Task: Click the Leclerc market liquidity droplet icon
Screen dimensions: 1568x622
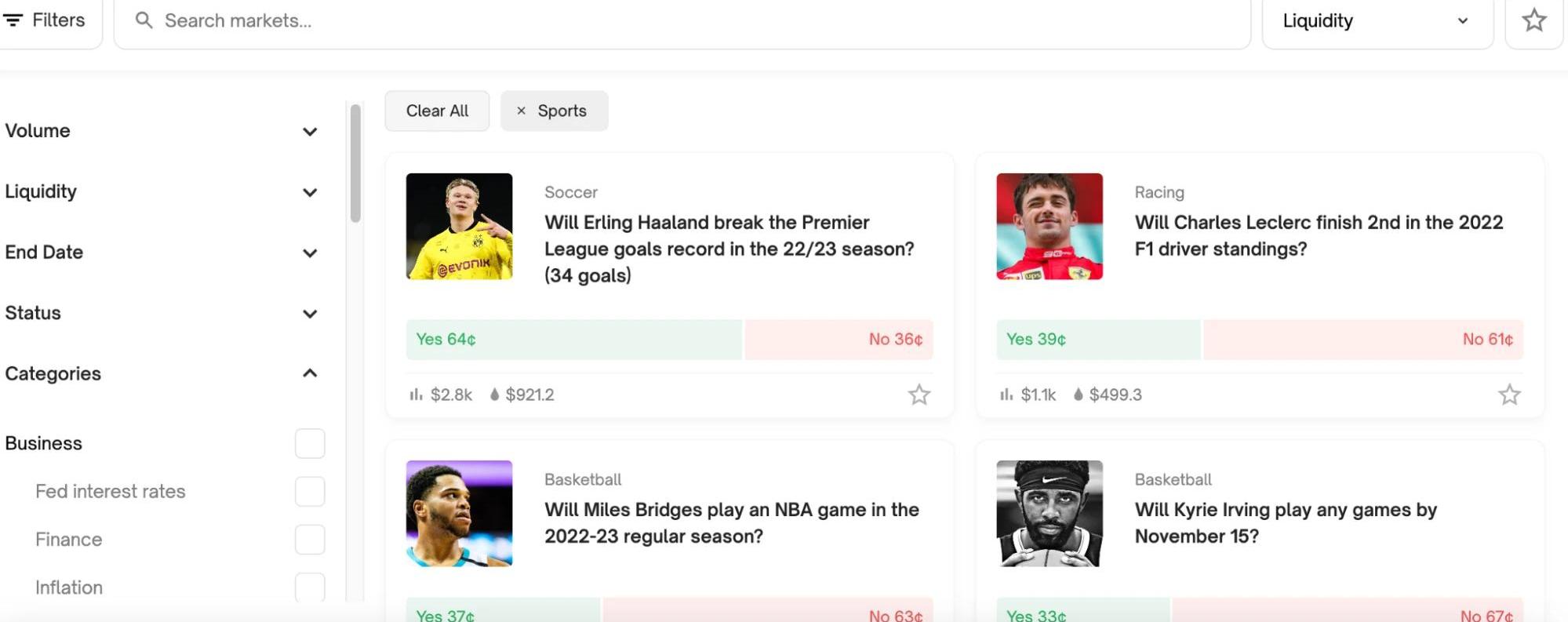Action: [x=1079, y=395]
